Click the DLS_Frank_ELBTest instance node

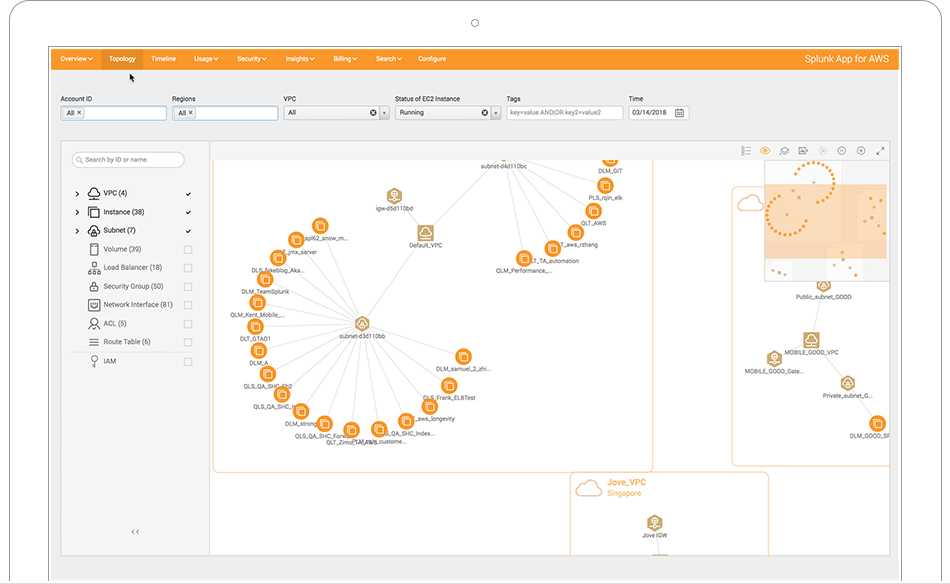click(x=449, y=385)
